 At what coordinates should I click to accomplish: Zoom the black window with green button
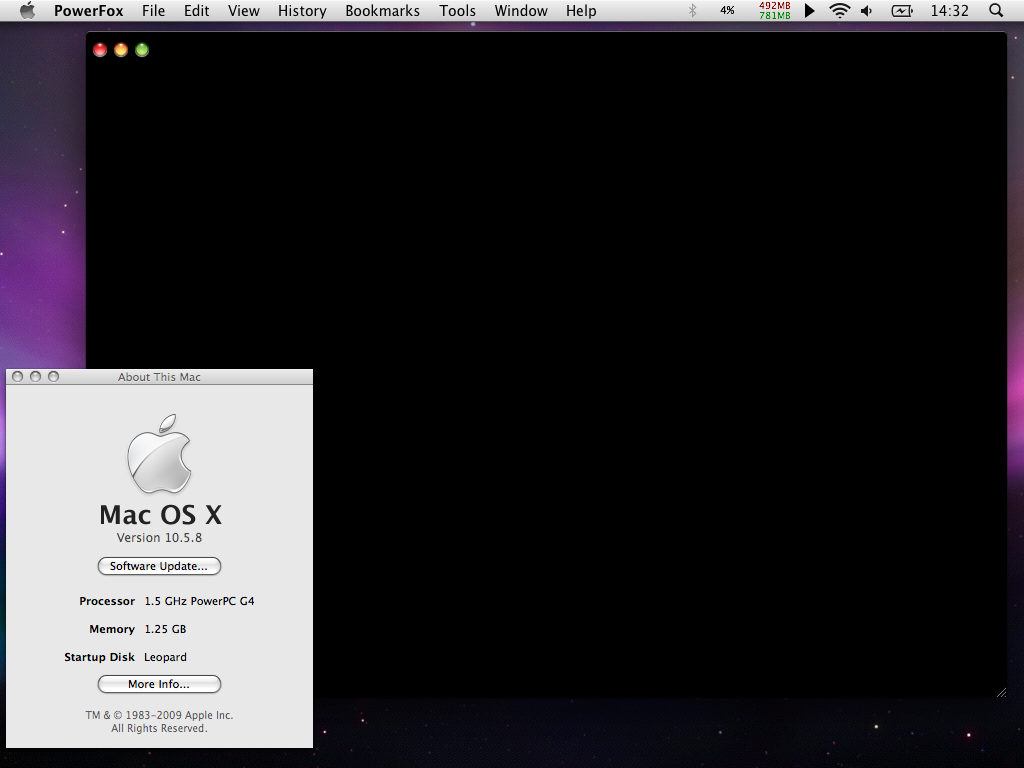pyautogui.click(x=142, y=50)
